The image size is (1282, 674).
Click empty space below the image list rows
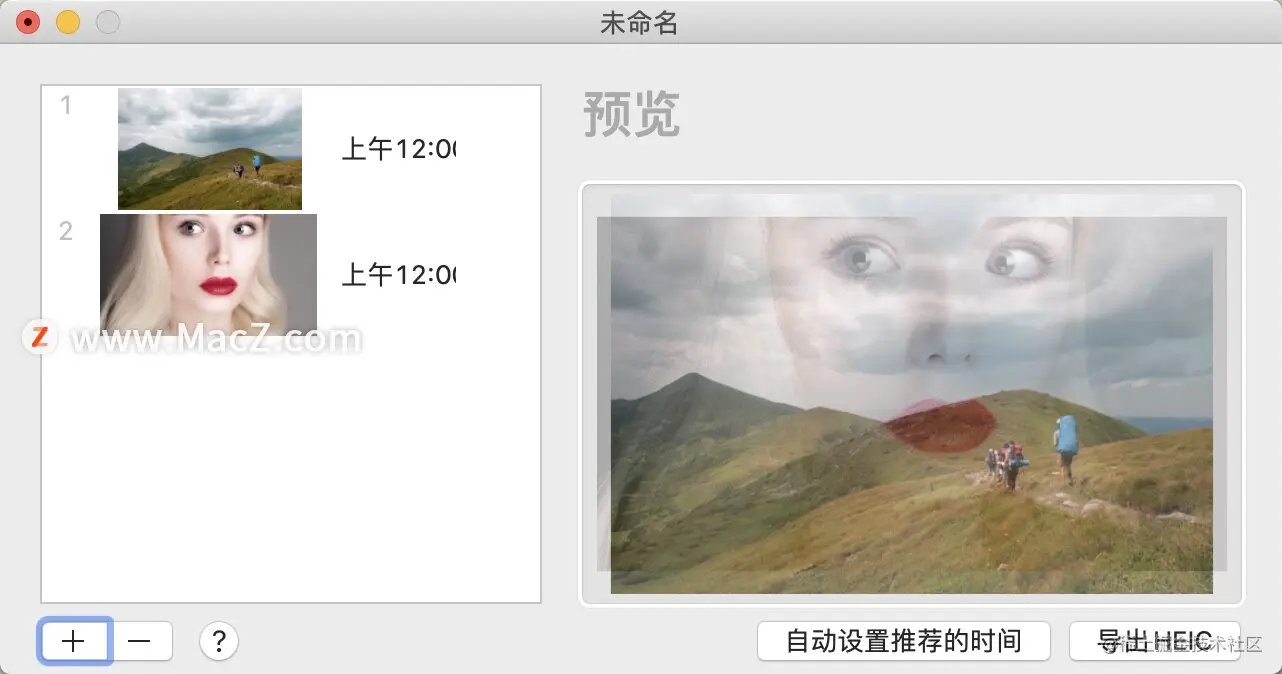(x=290, y=470)
